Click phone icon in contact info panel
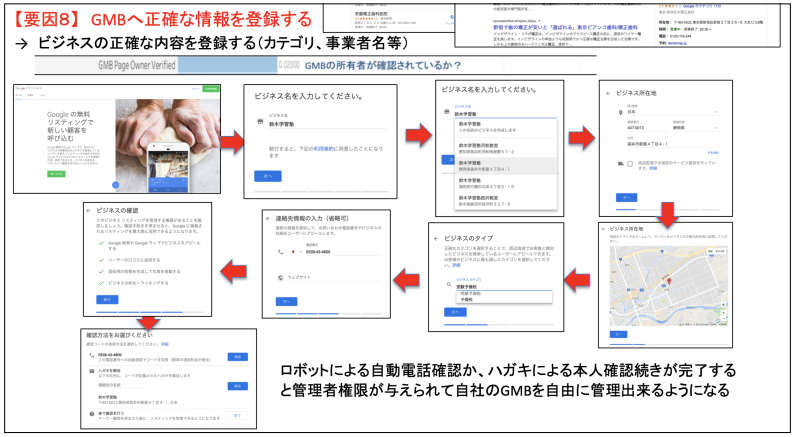This screenshot has height=437, width=795. [280, 251]
